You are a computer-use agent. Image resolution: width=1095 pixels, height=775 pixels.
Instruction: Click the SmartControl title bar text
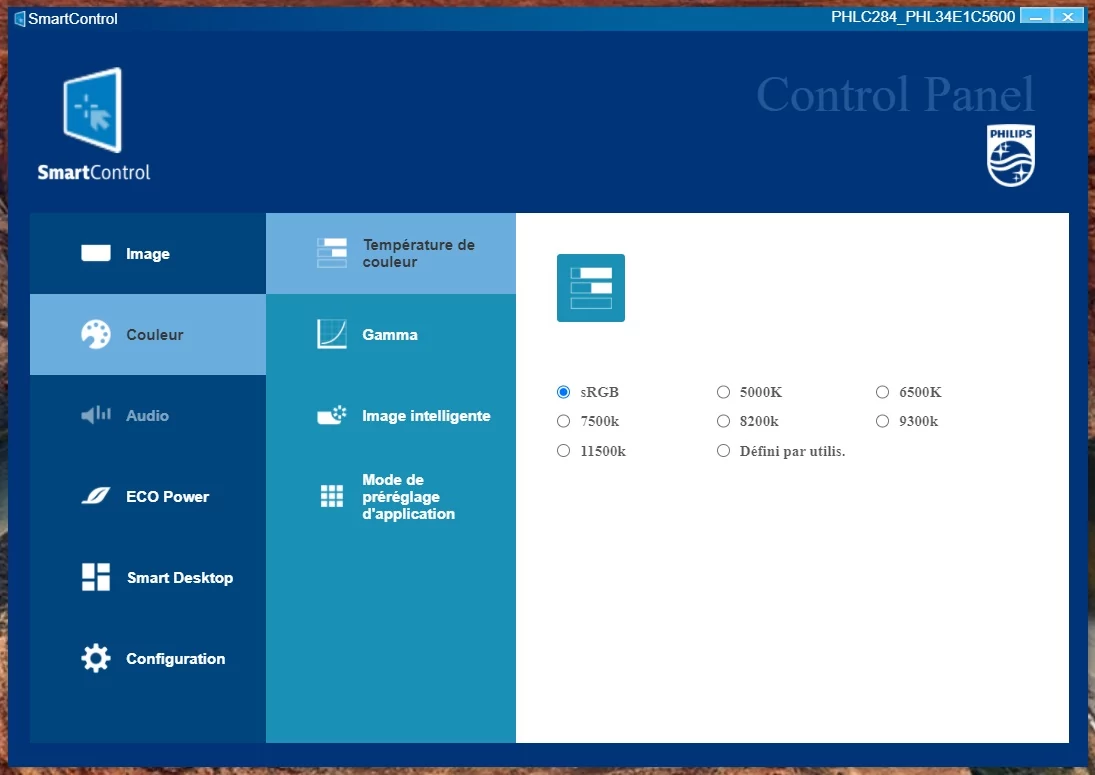coord(73,19)
